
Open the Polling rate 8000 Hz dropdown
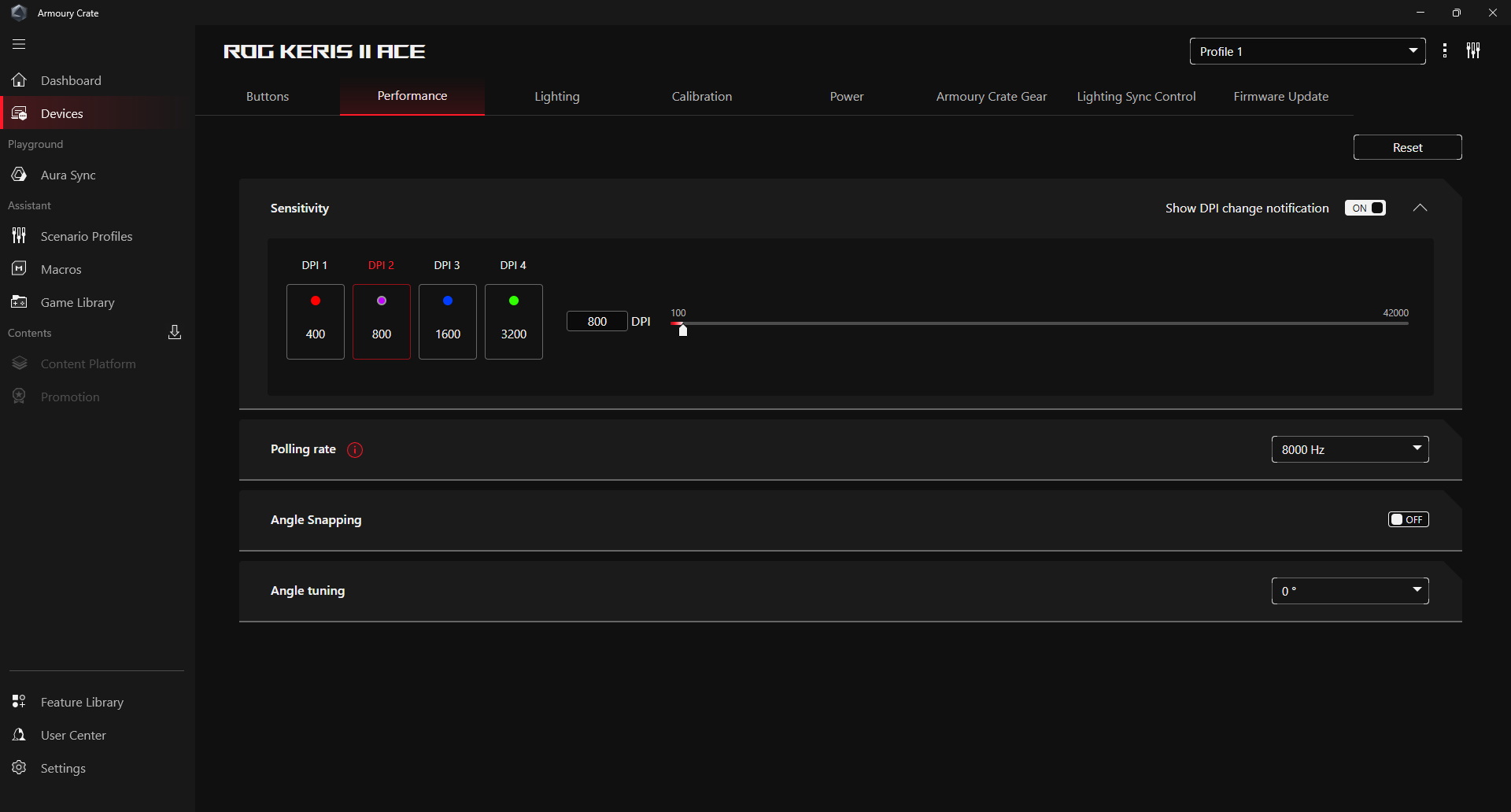(1350, 449)
